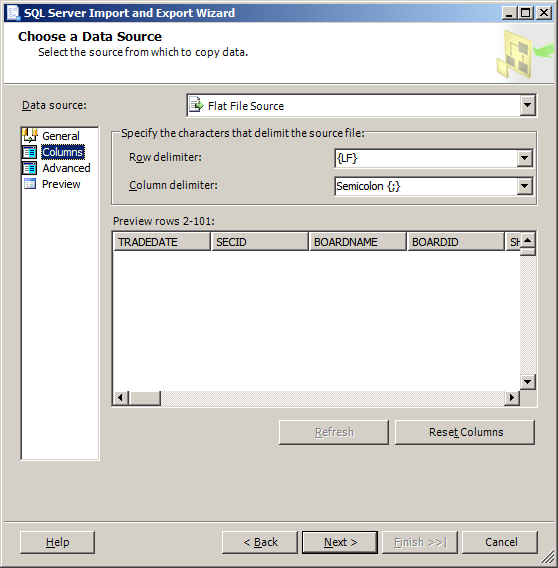The width and height of the screenshot is (558, 568).
Task: Go back with the Back button
Action: pos(260,542)
